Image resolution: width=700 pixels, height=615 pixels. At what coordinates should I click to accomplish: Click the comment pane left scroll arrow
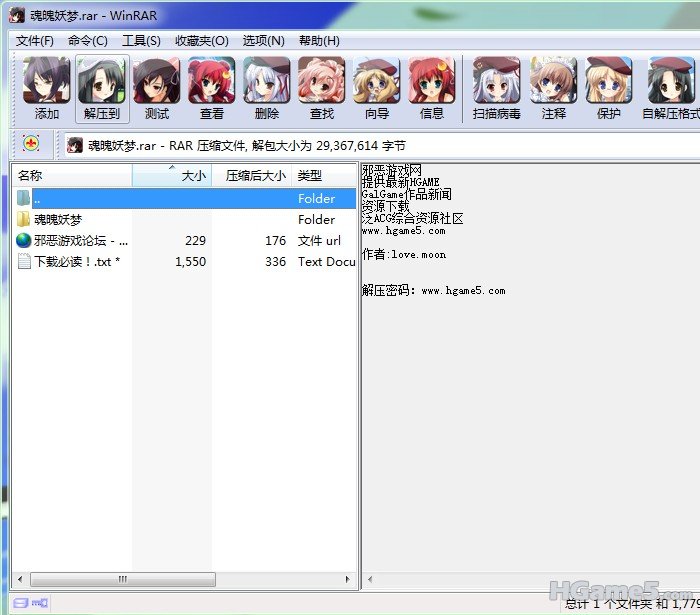(x=370, y=579)
